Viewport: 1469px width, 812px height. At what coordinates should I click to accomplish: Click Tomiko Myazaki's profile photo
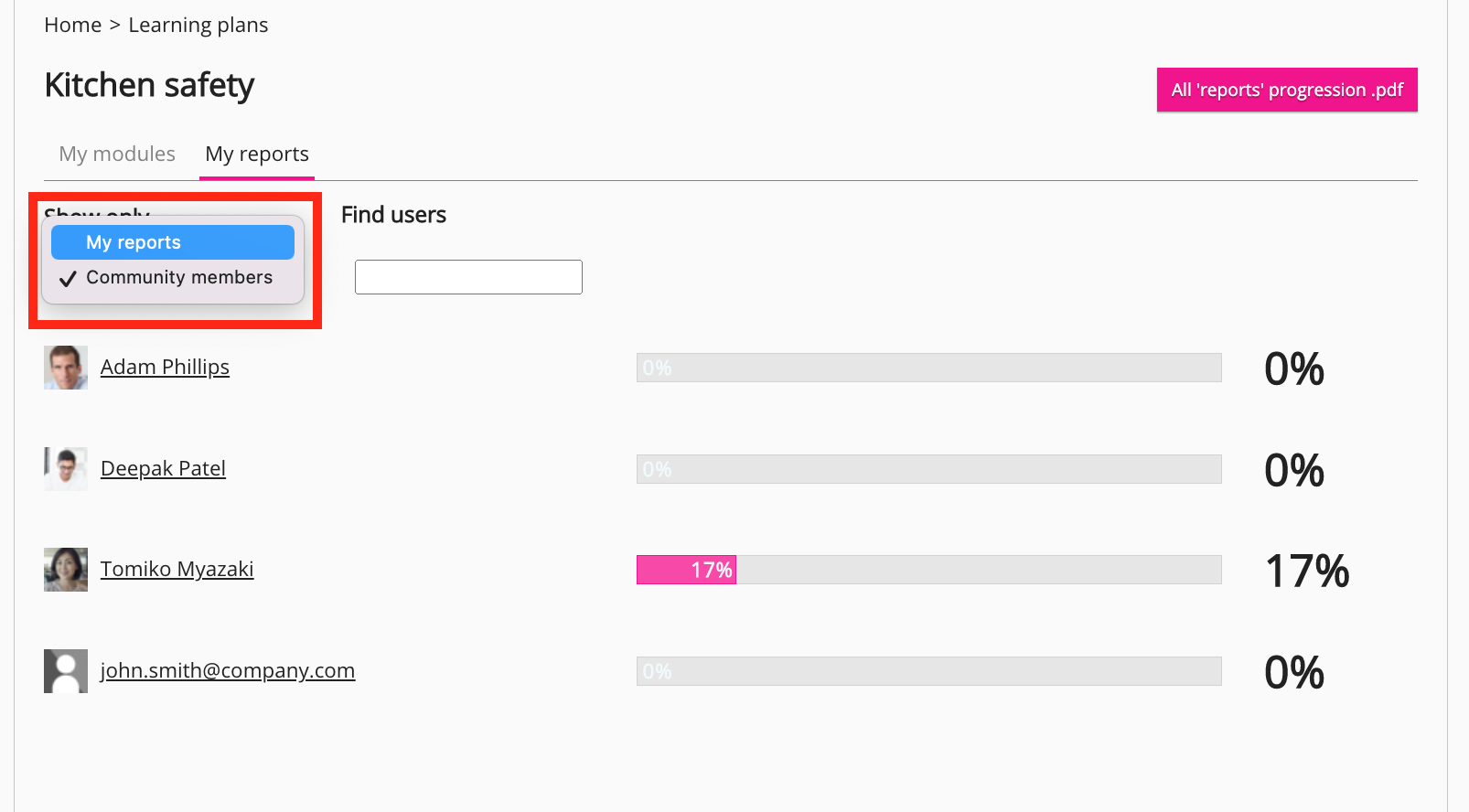click(66, 570)
